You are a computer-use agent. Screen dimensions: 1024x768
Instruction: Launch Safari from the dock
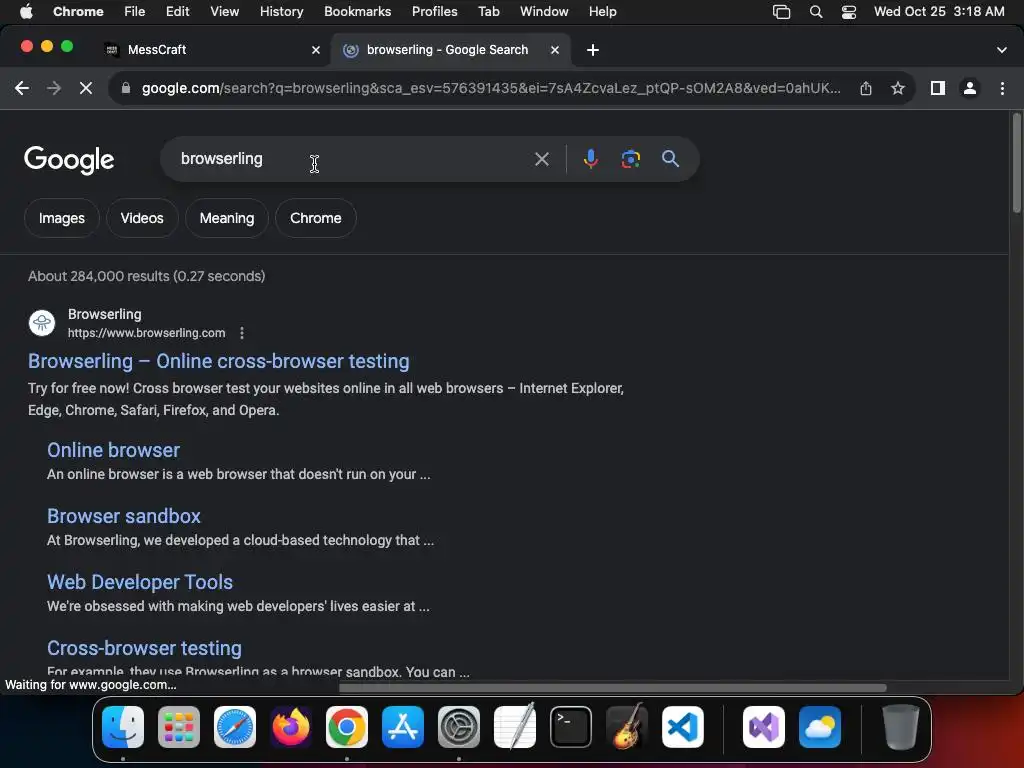(235, 727)
